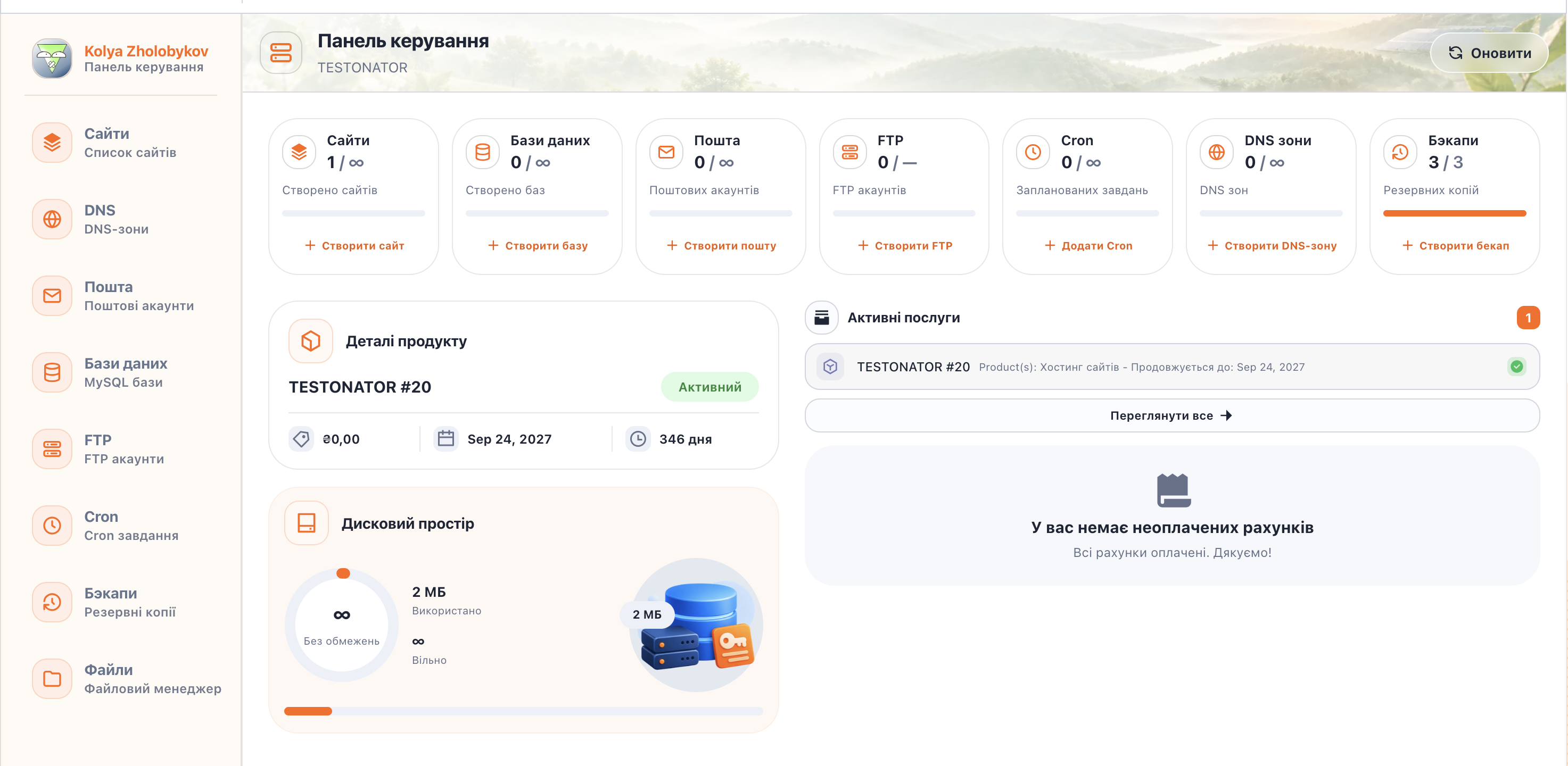Click the restore icon in the Бэкапи card
This screenshot has height=766, width=1568.
tap(1400, 152)
